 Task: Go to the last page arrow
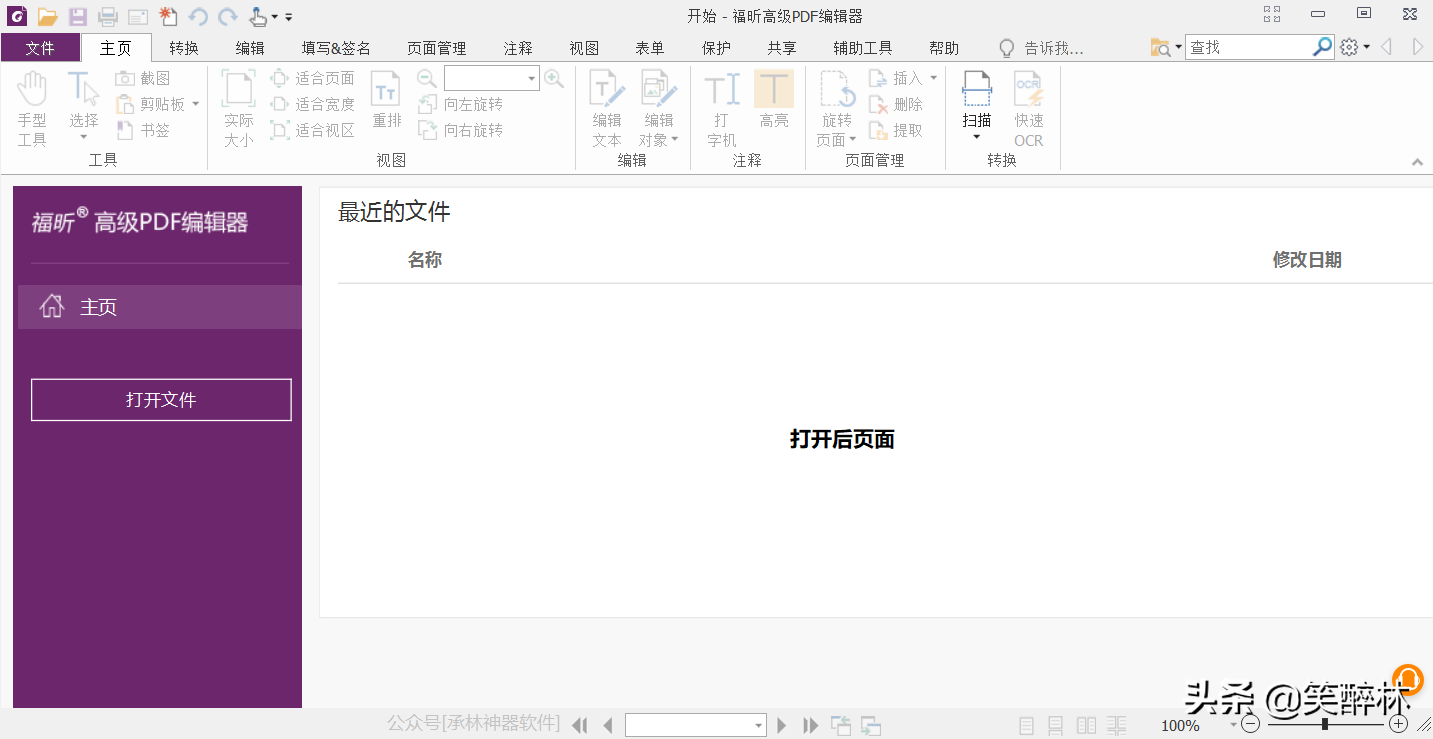click(x=811, y=725)
